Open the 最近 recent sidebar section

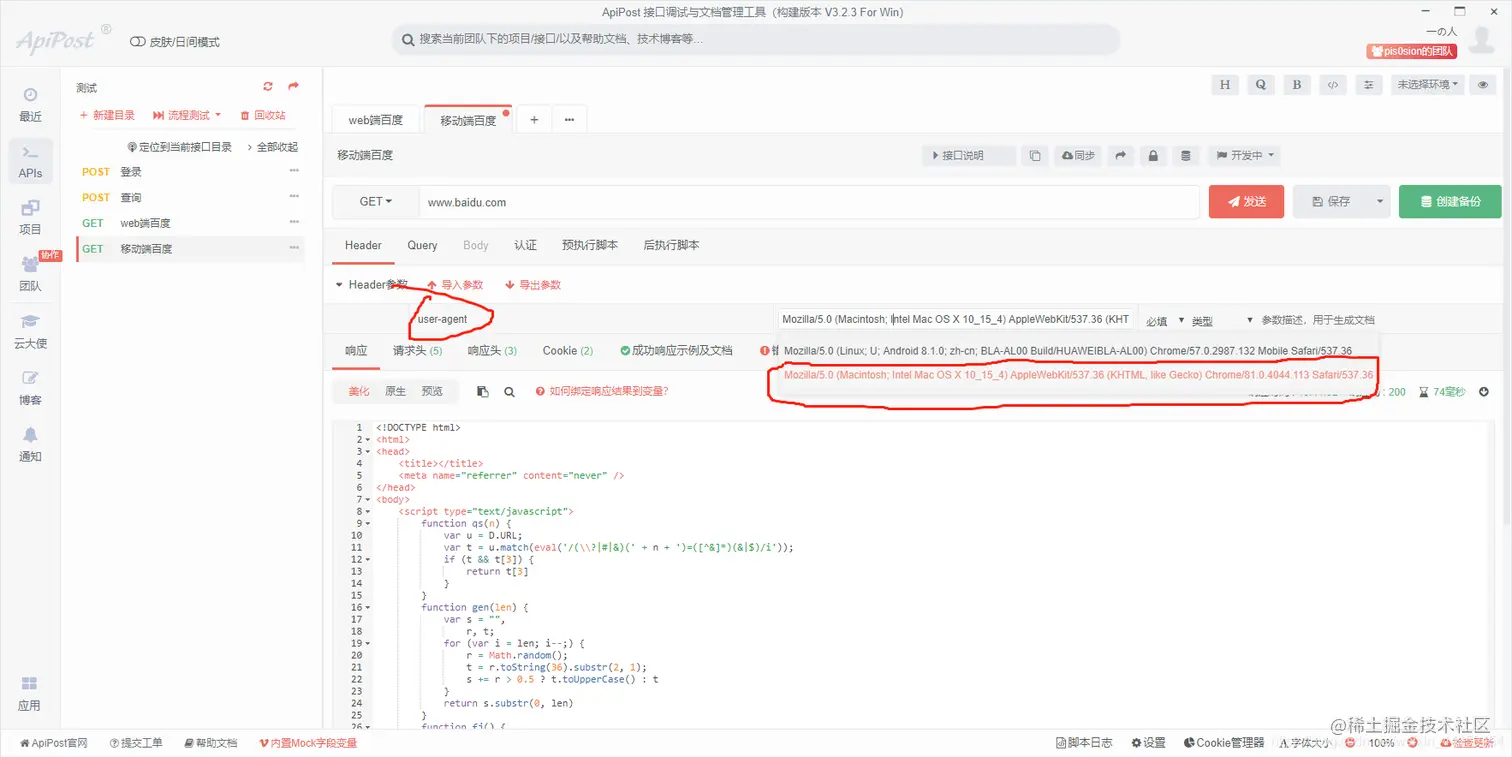(30, 104)
